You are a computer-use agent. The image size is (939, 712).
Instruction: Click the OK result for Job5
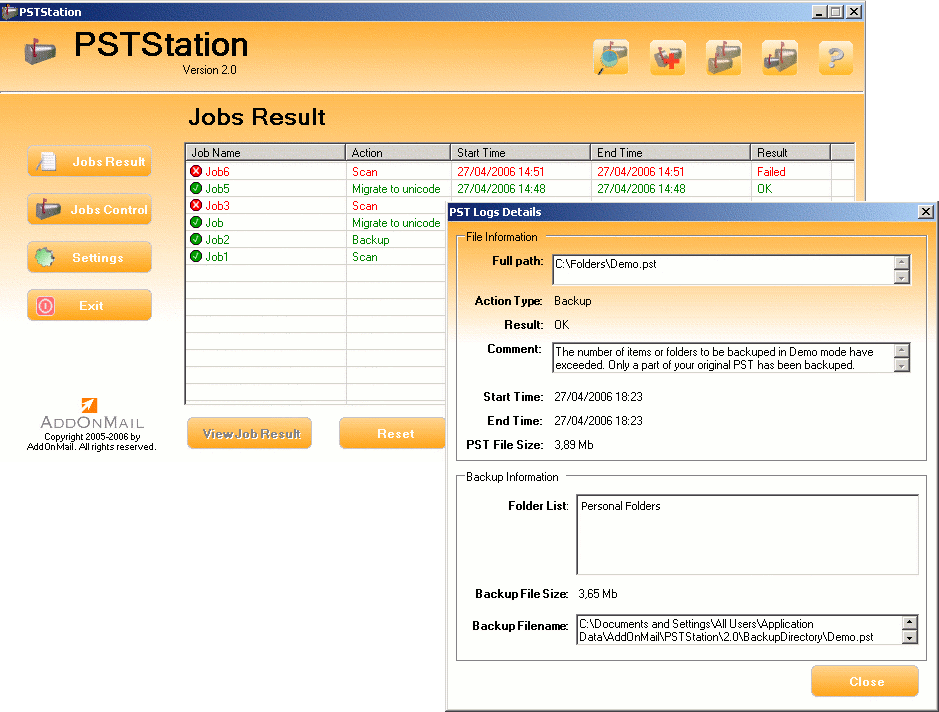[765, 189]
